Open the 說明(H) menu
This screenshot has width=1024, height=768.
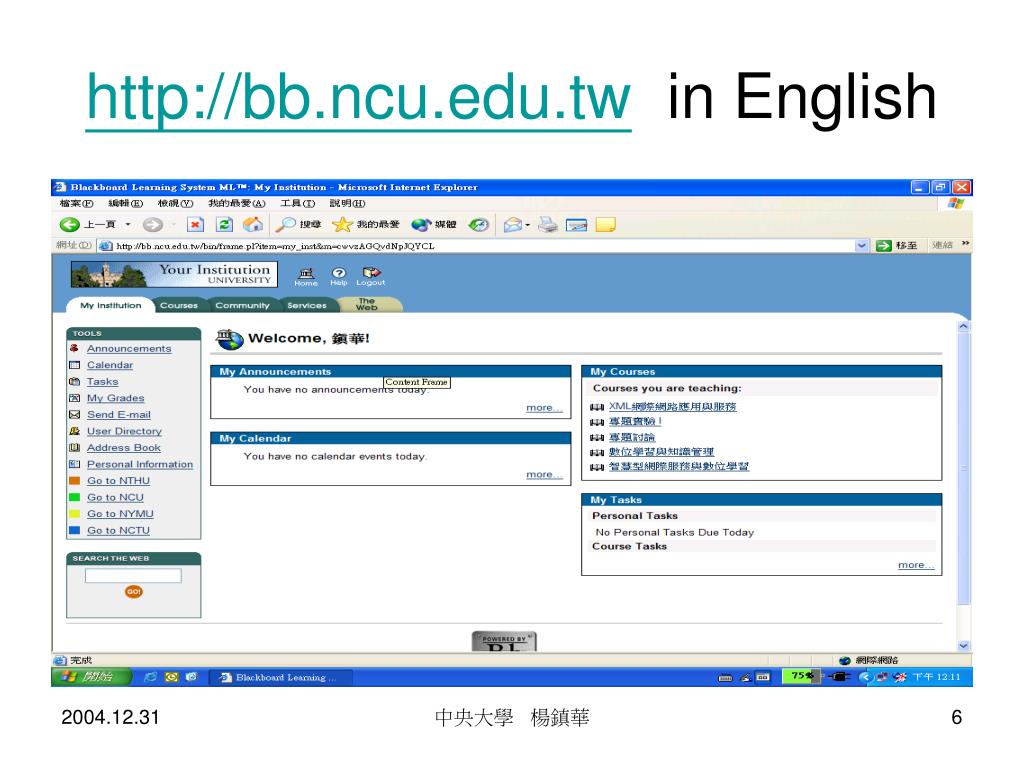click(347, 204)
